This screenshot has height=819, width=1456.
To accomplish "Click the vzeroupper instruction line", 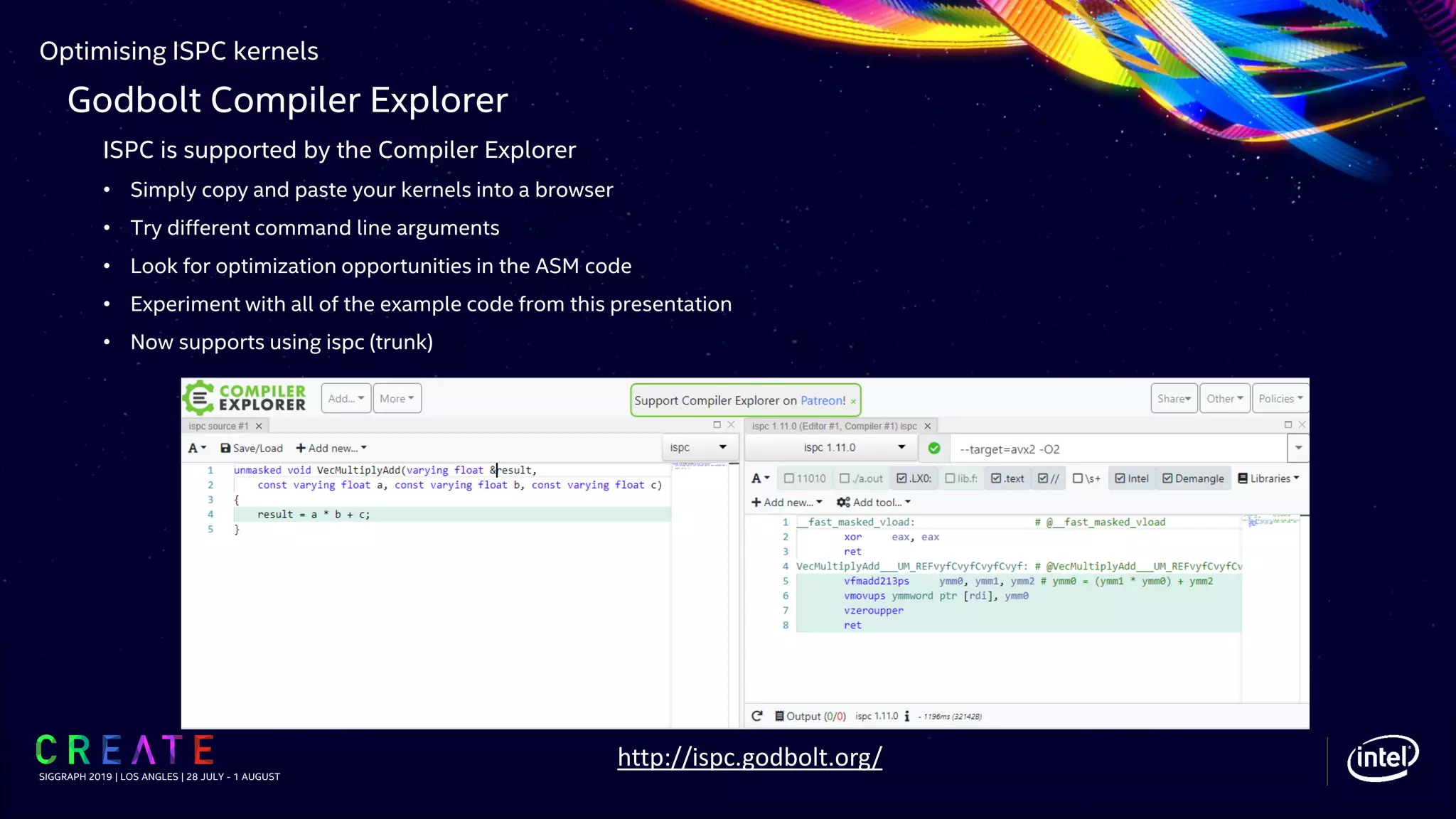I will 1019,611.
